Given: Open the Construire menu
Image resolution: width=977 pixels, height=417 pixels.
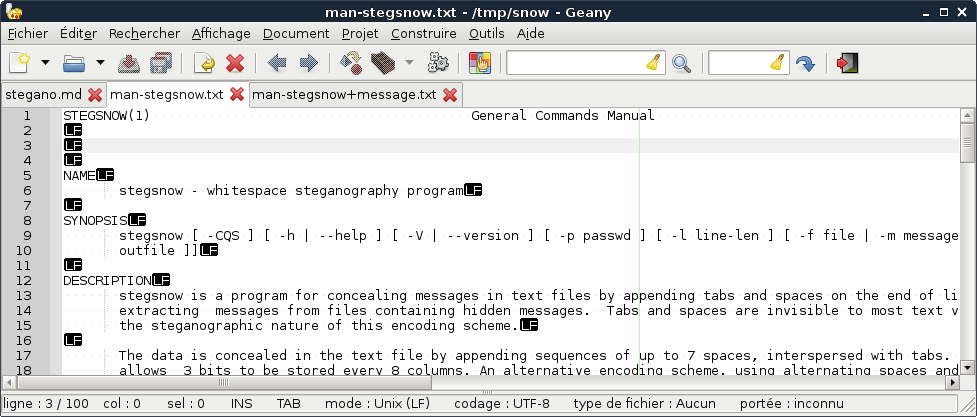Looking at the screenshot, I should click(x=424, y=34).
